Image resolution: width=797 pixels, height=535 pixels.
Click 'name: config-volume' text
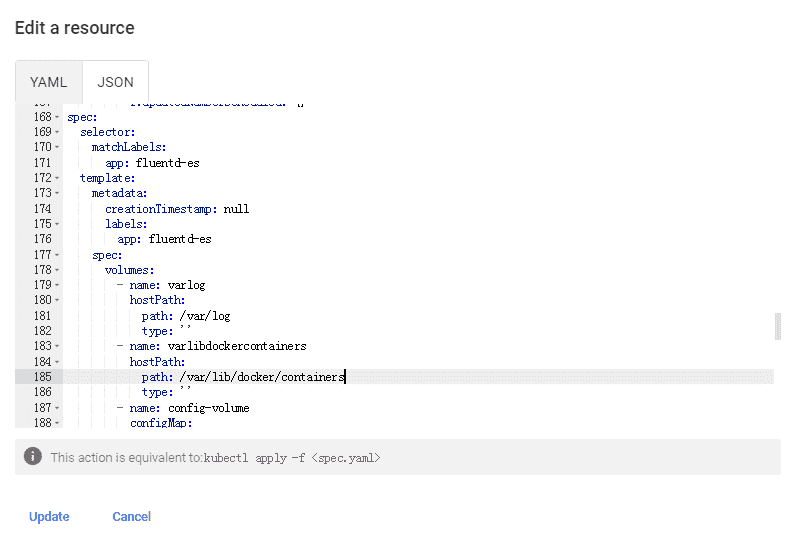pyautogui.click(x=190, y=408)
